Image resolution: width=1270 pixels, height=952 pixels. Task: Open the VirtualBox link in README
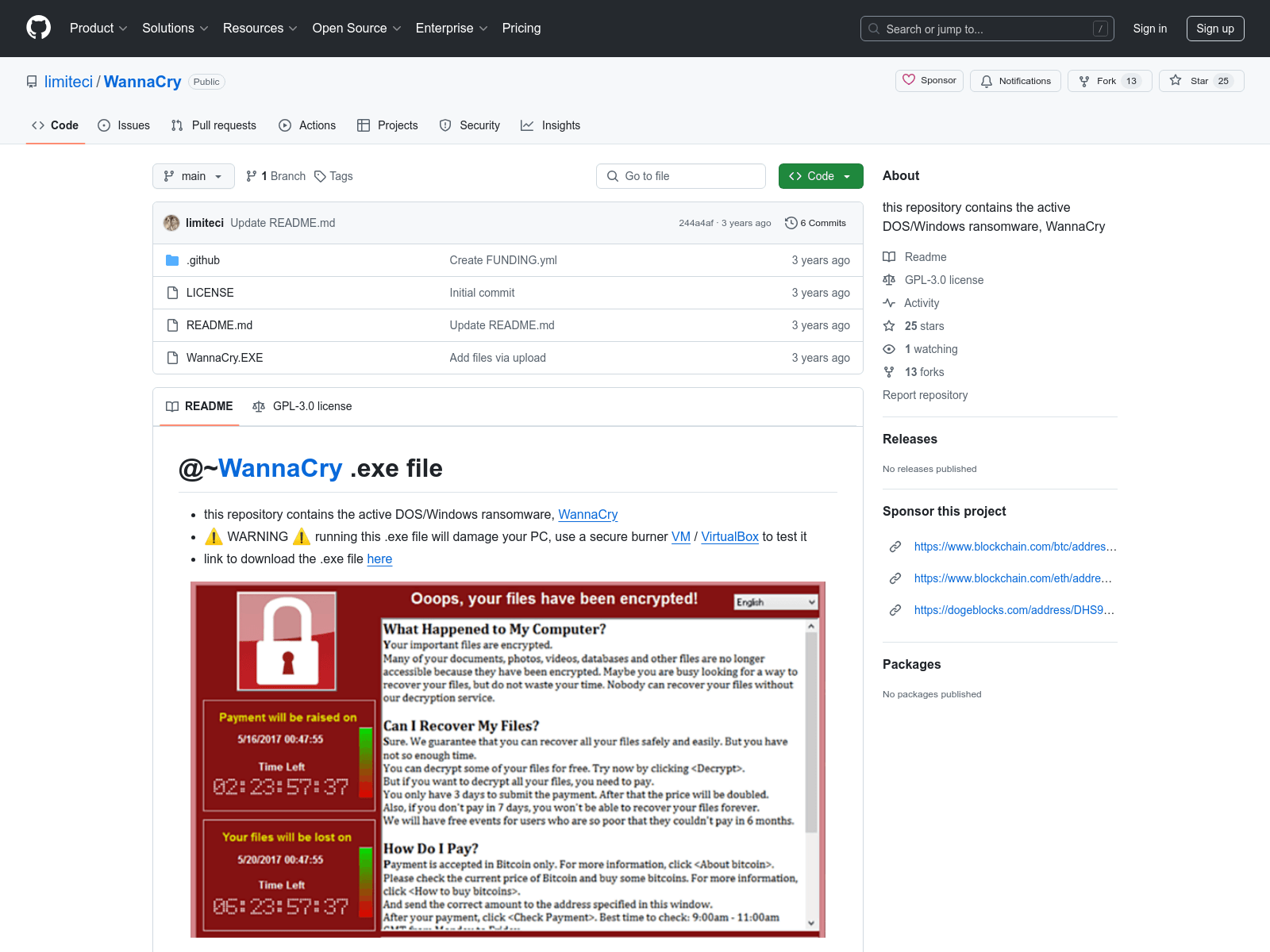pyautogui.click(x=729, y=536)
